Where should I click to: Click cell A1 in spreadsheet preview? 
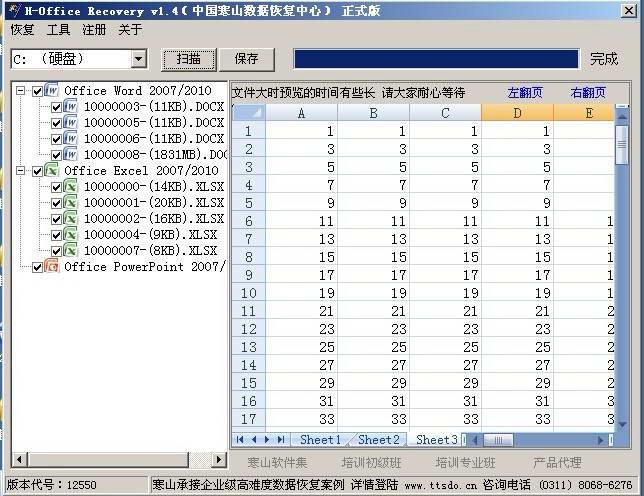coord(301,131)
